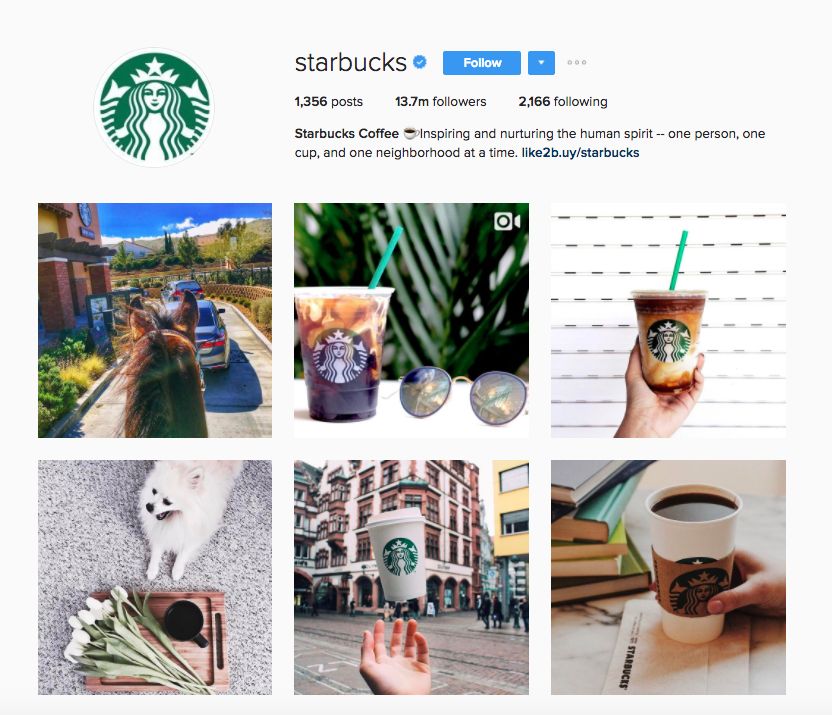Open the iced coffee with sunglasses video
This screenshot has height=715, width=832.
(x=411, y=320)
